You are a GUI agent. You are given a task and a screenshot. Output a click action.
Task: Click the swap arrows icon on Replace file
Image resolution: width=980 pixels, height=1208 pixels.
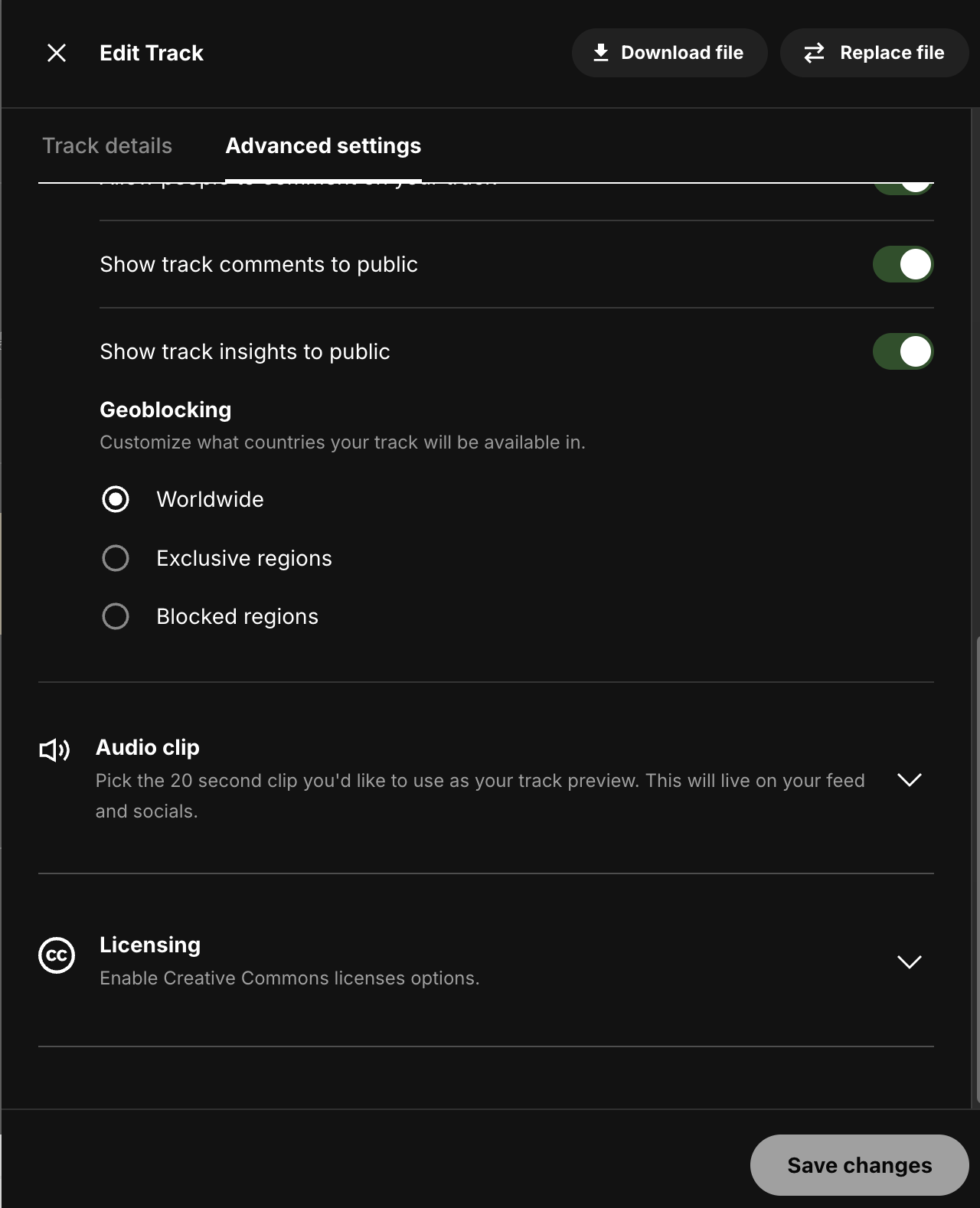point(814,52)
